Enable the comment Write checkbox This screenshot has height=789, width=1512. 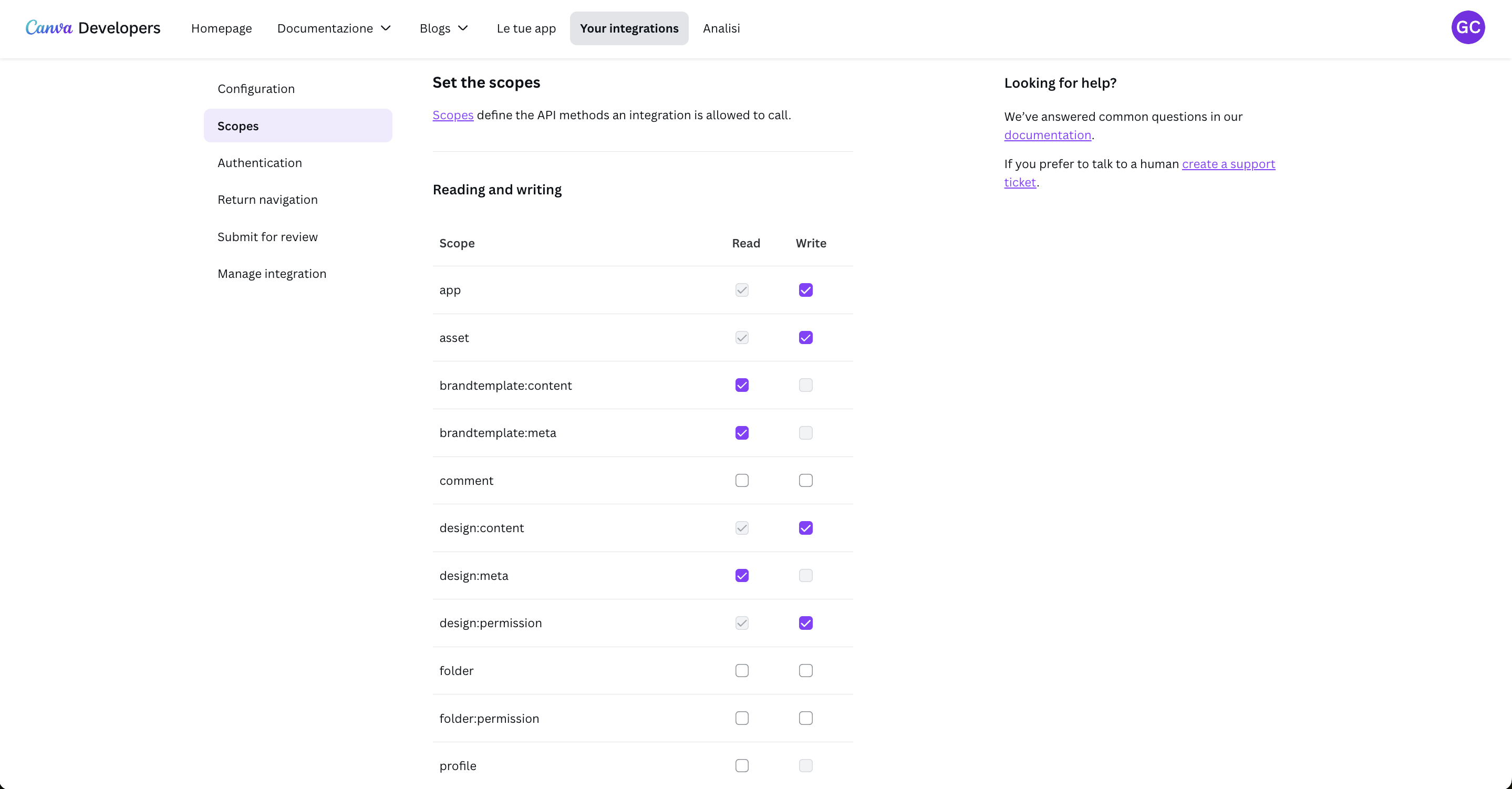(x=805, y=480)
